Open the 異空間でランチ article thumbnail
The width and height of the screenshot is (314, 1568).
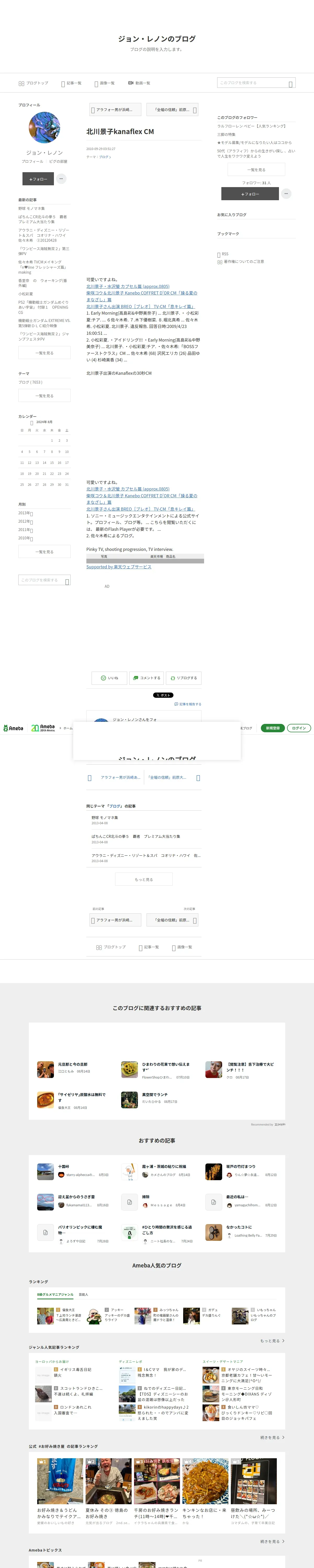(129, 1099)
